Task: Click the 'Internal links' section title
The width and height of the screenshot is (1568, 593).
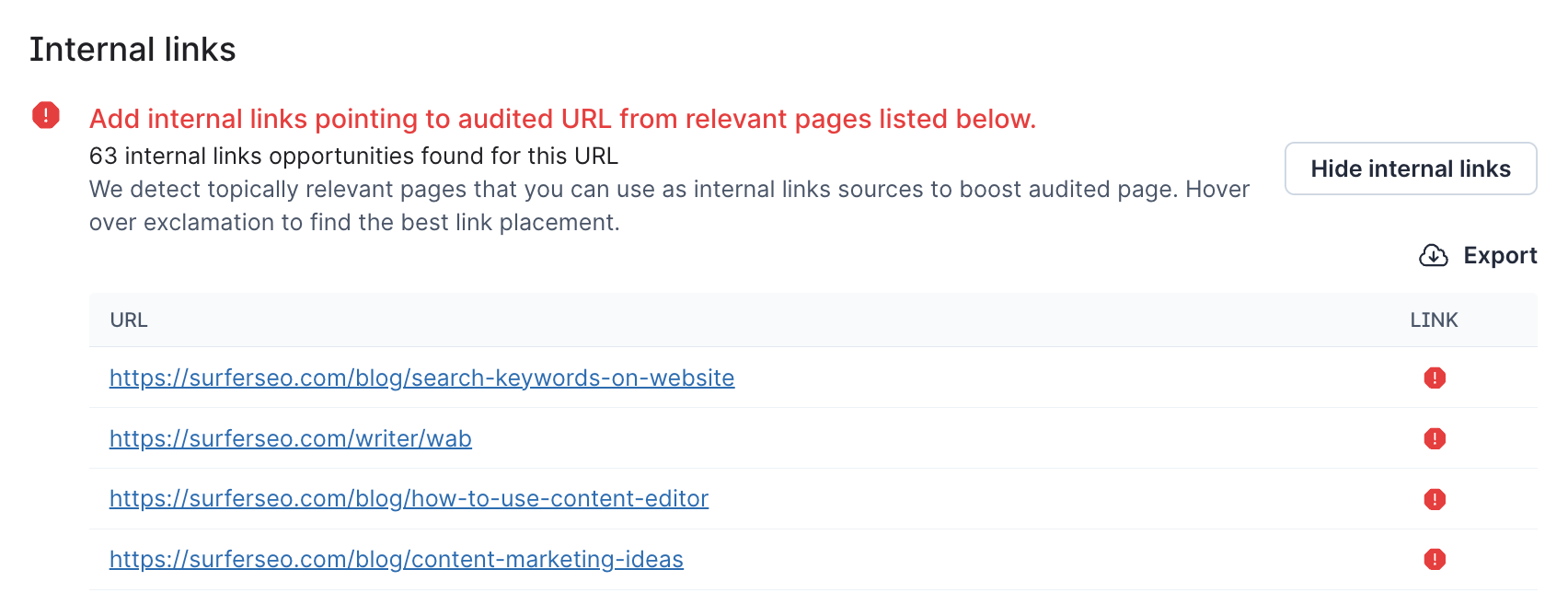Action: 133,49
